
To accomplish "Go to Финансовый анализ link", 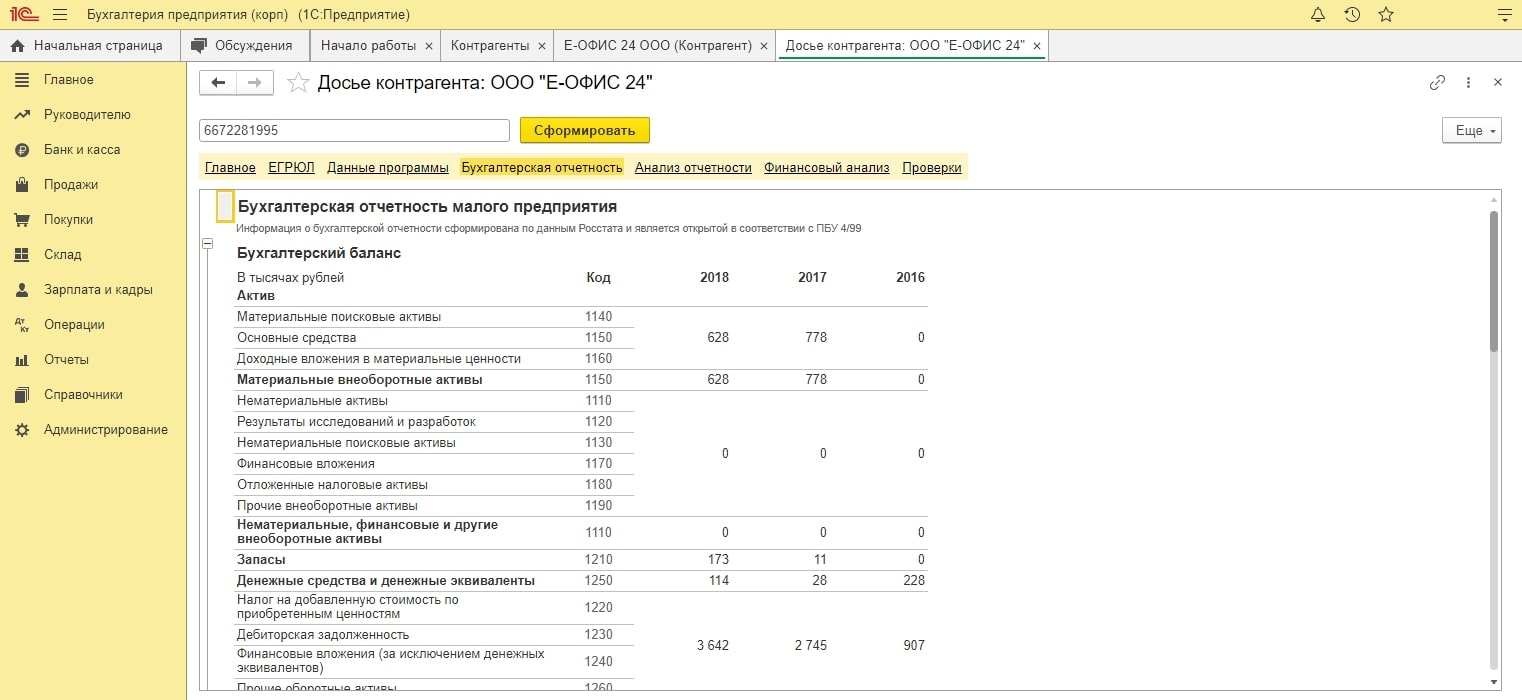I will [x=826, y=168].
